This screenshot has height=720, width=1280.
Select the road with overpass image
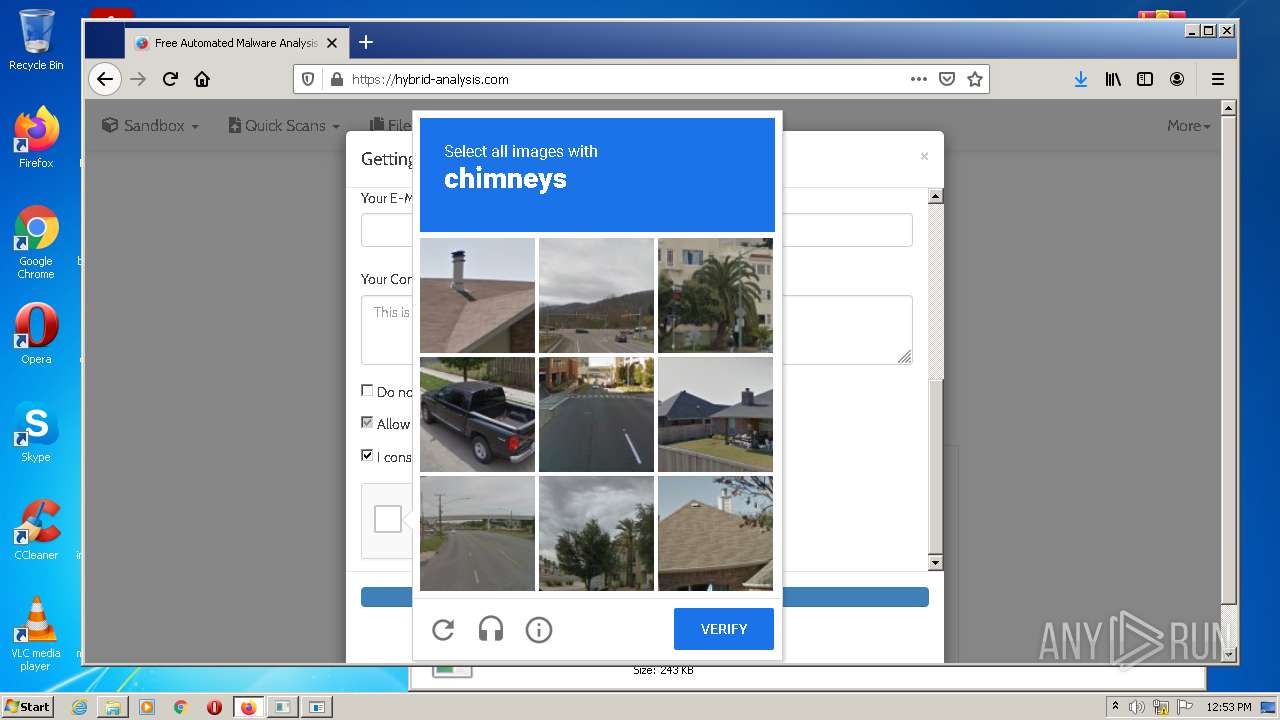477,533
